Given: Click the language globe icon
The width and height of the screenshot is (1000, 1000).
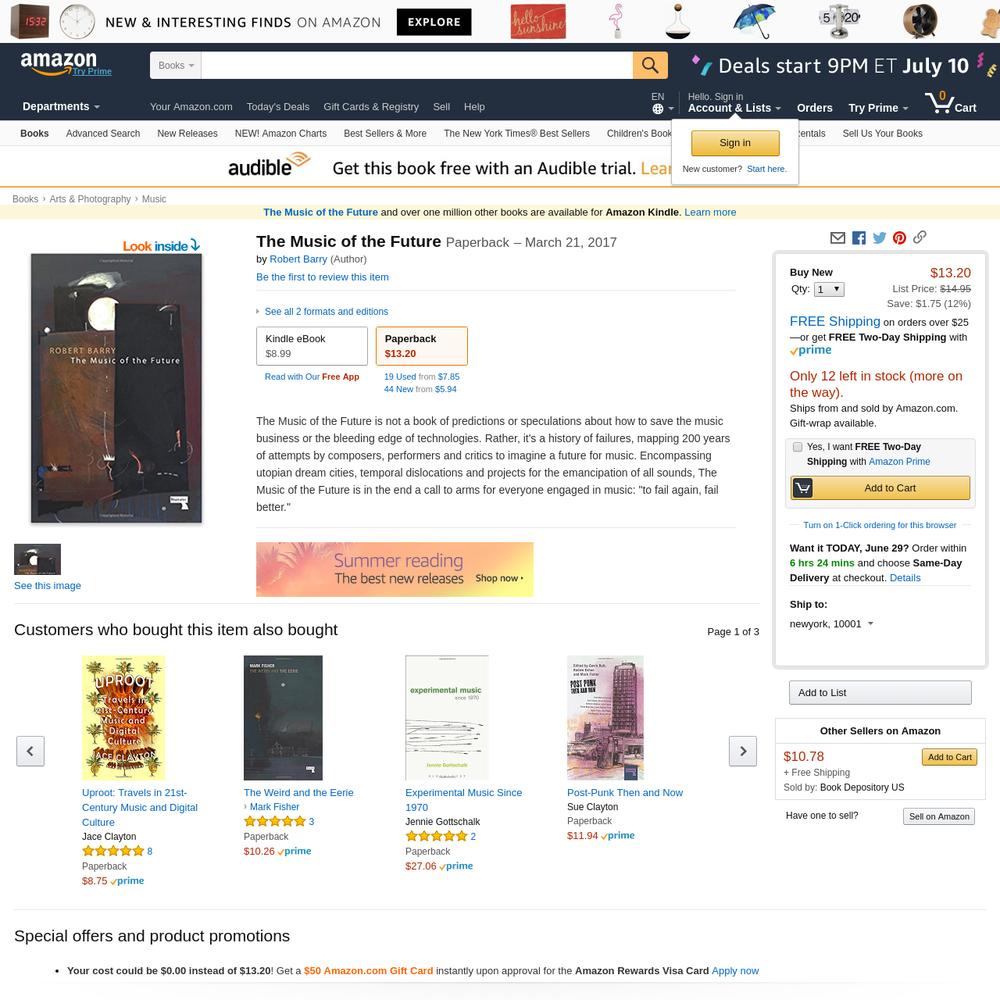Looking at the screenshot, I should click(658, 109).
